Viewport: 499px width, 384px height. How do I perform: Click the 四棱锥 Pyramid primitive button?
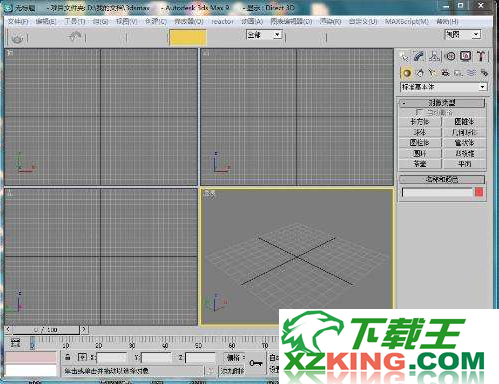point(464,154)
